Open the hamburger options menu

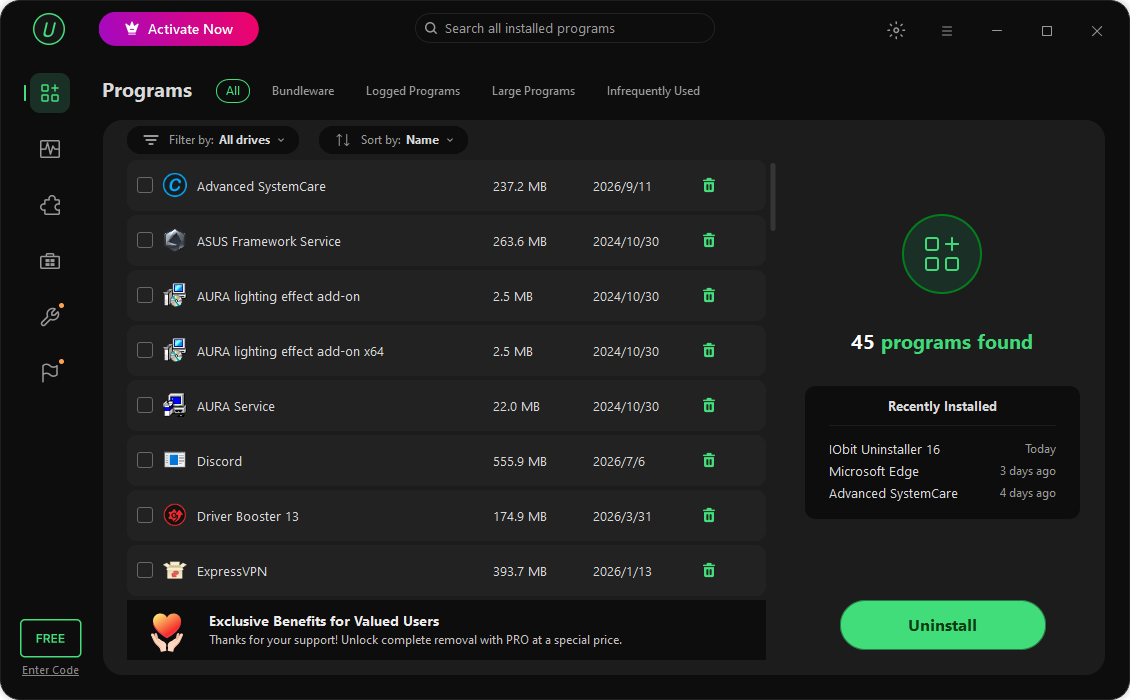coord(947,31)
